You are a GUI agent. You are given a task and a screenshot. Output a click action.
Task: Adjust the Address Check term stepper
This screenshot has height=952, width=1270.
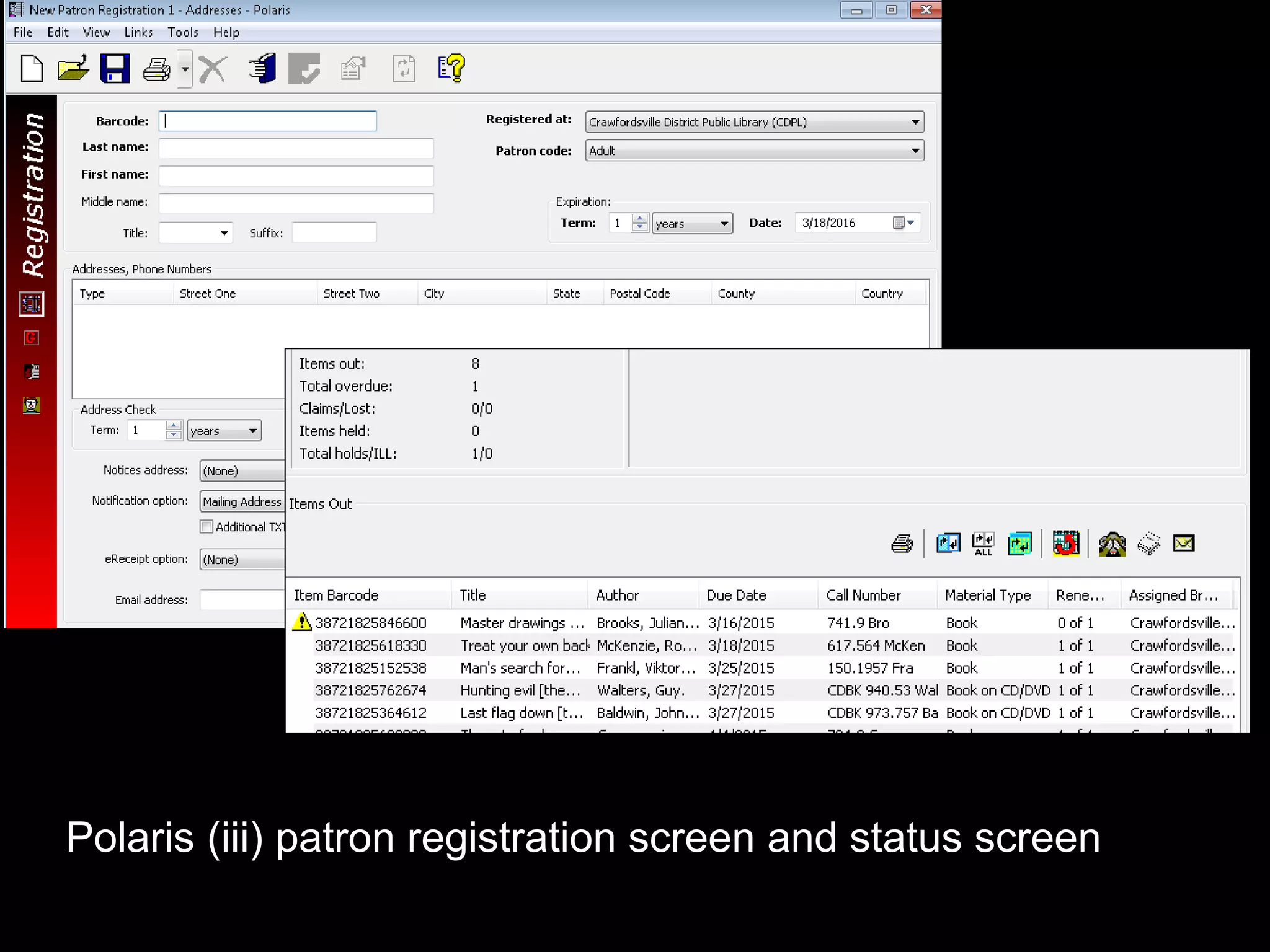tap(174, 430)
